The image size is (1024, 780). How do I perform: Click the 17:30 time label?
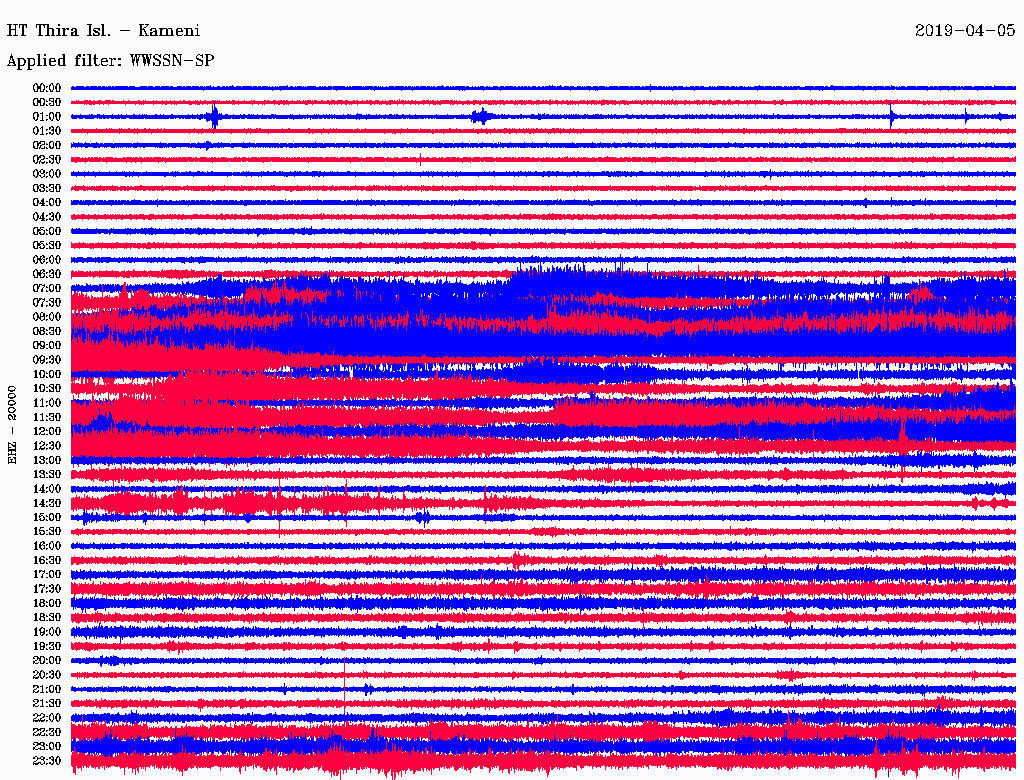pyautogui.click(x=47, y=589)
